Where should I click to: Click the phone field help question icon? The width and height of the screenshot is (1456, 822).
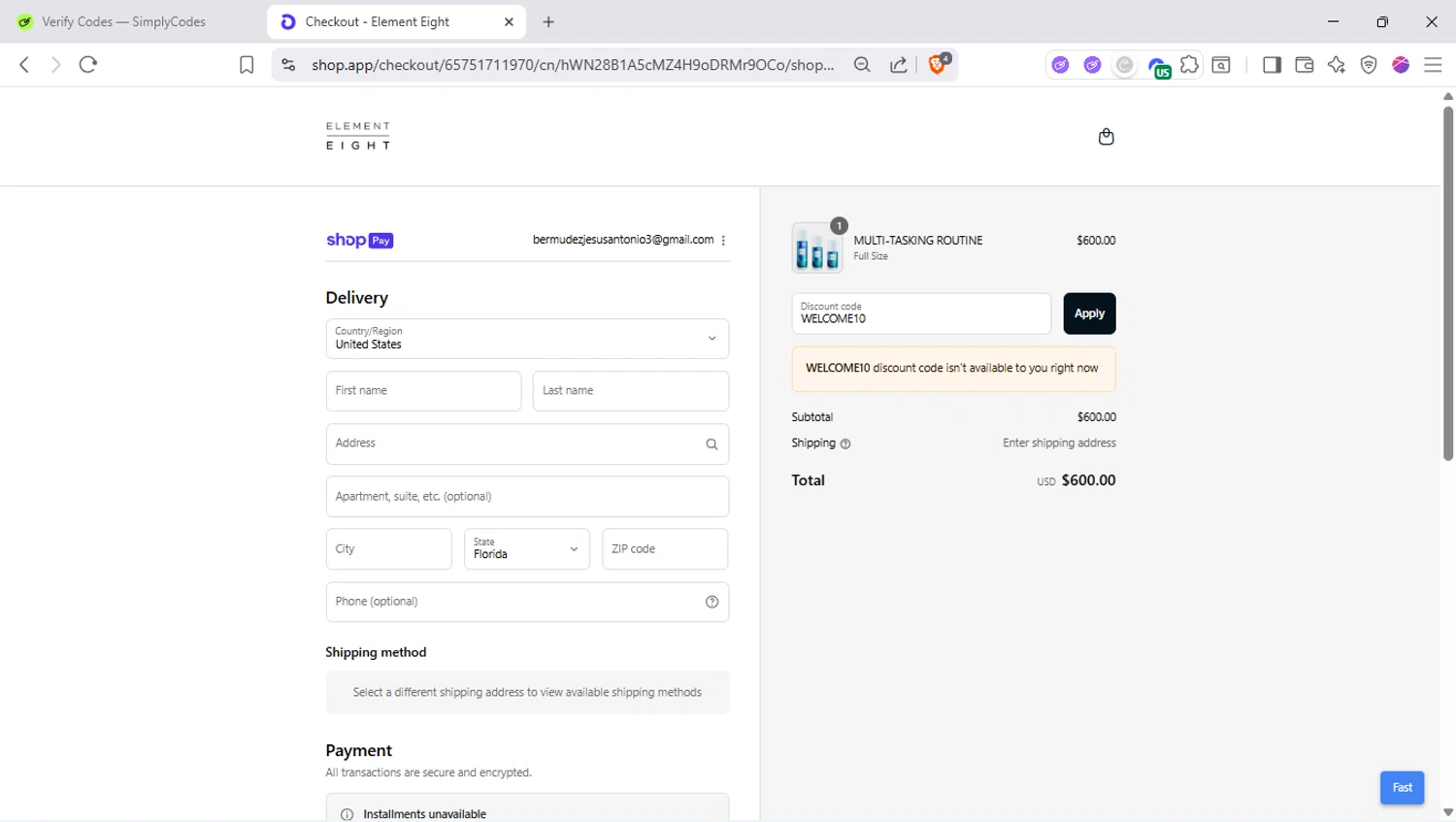click(x=711, y=602)
